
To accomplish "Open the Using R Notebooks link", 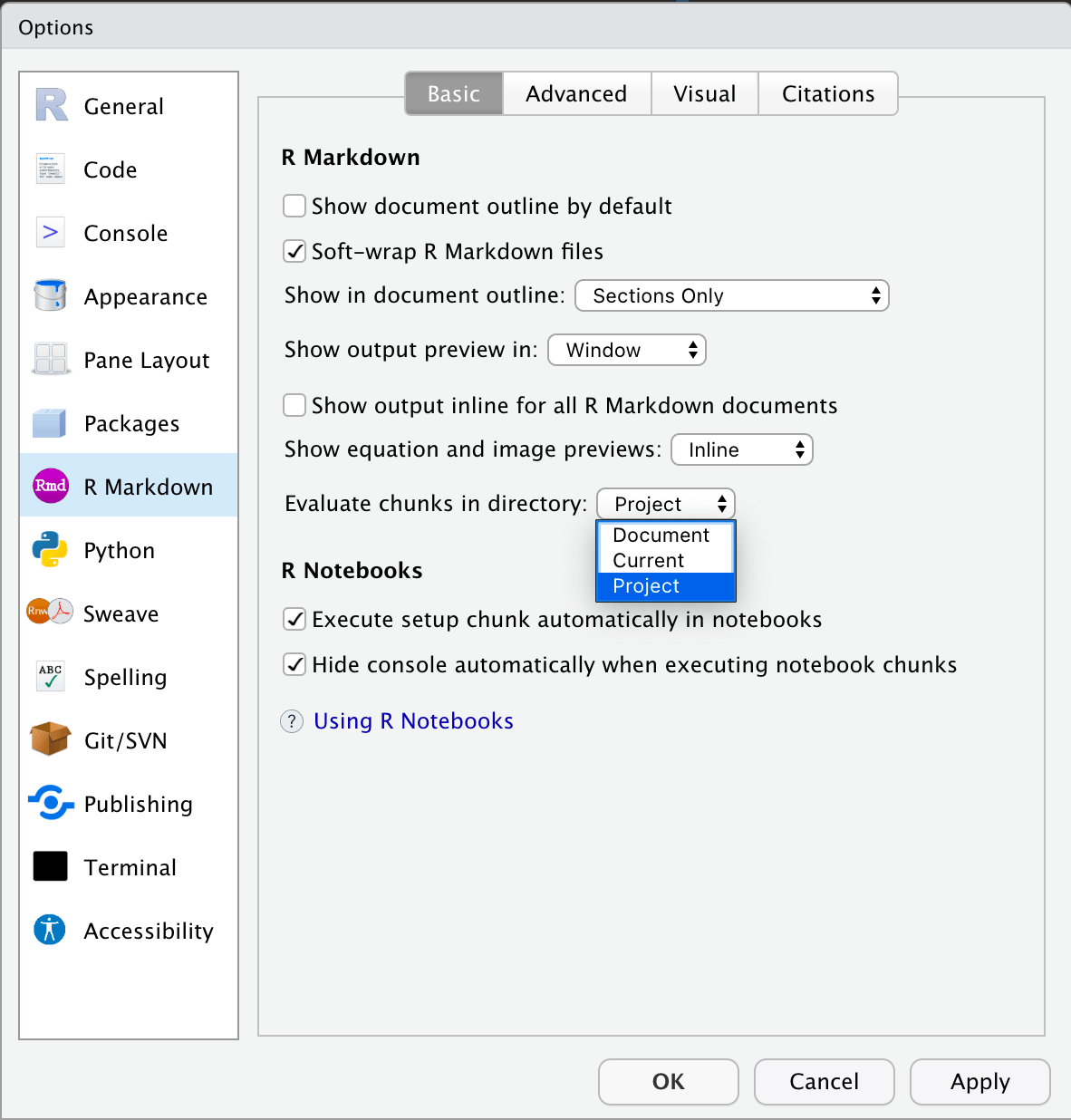I will 413,721.
